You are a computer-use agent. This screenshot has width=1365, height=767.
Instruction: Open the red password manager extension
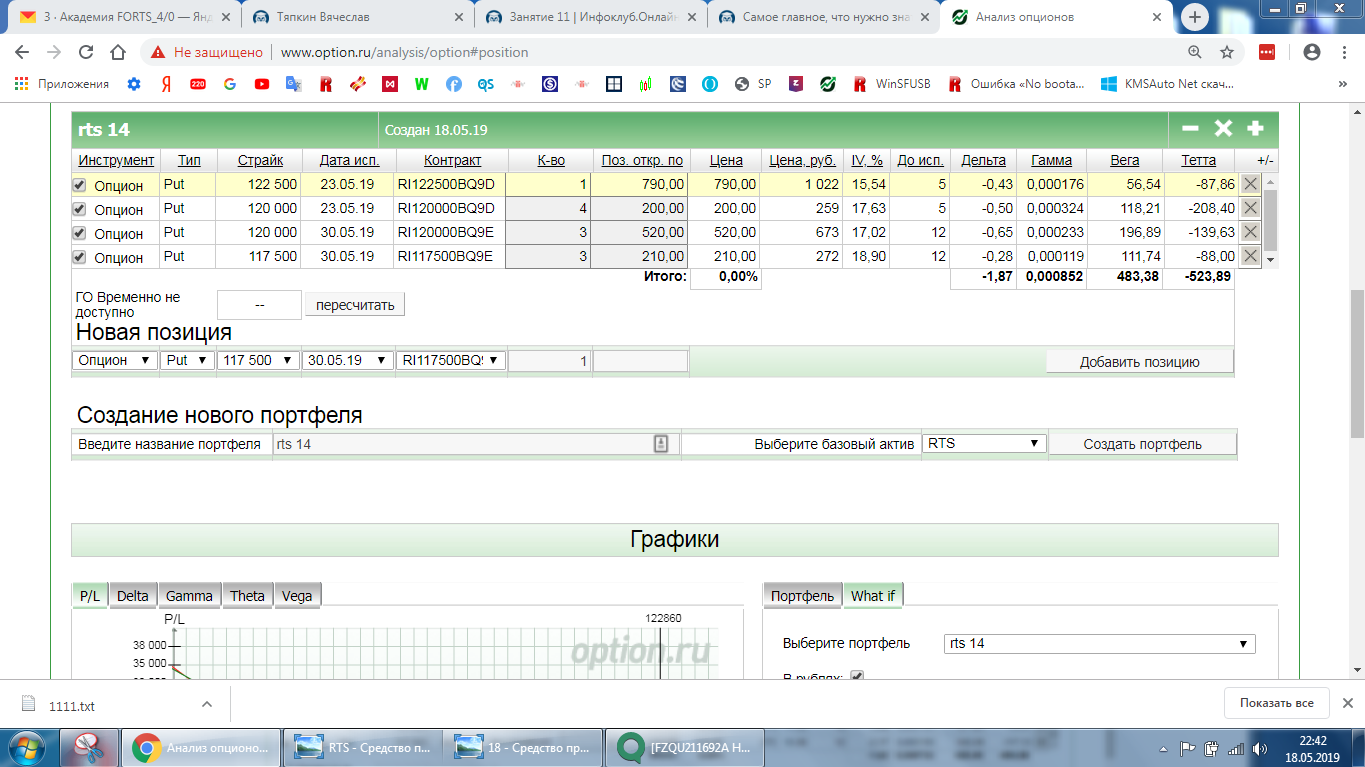tap(1267, 52)
